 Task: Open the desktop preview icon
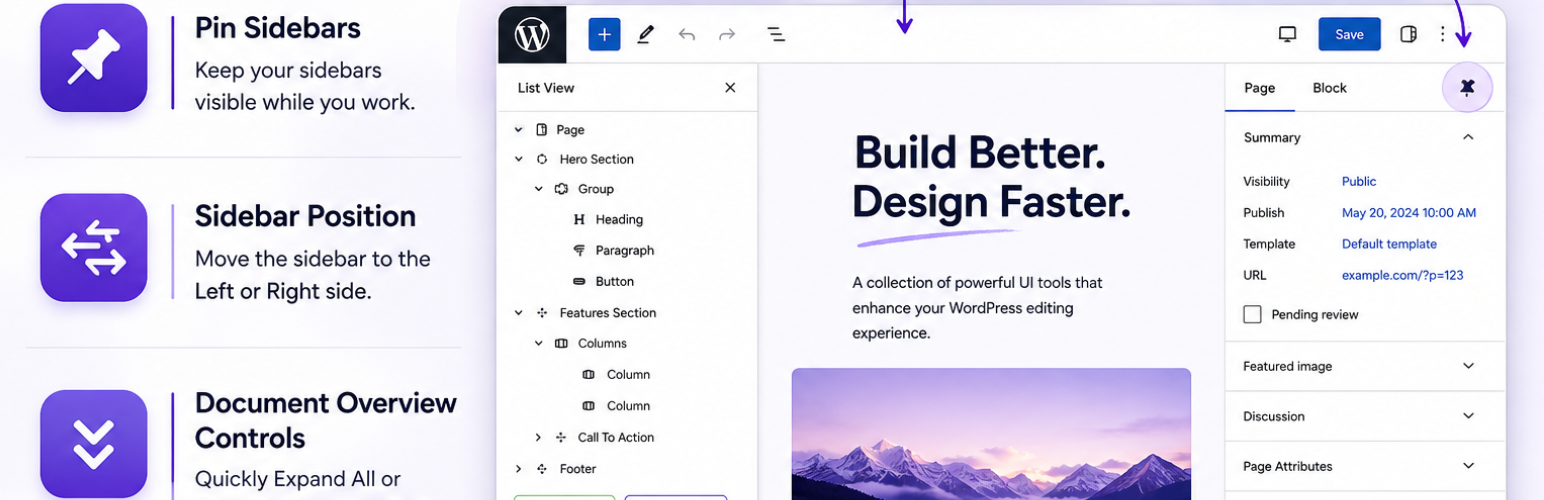pyautogui.click(x=1287, y=34)
